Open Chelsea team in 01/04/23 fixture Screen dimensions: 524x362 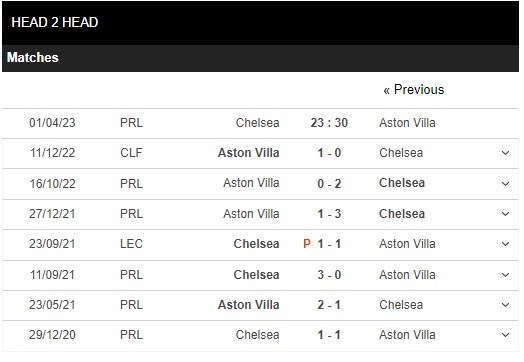[x=257, y=123]
